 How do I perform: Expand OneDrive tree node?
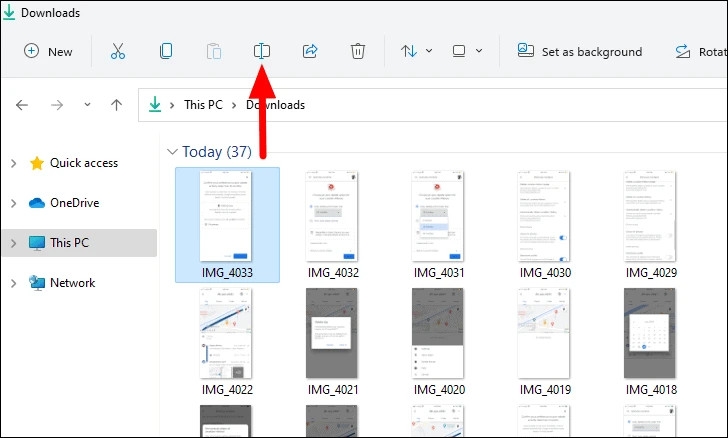(x=13, y=203)
